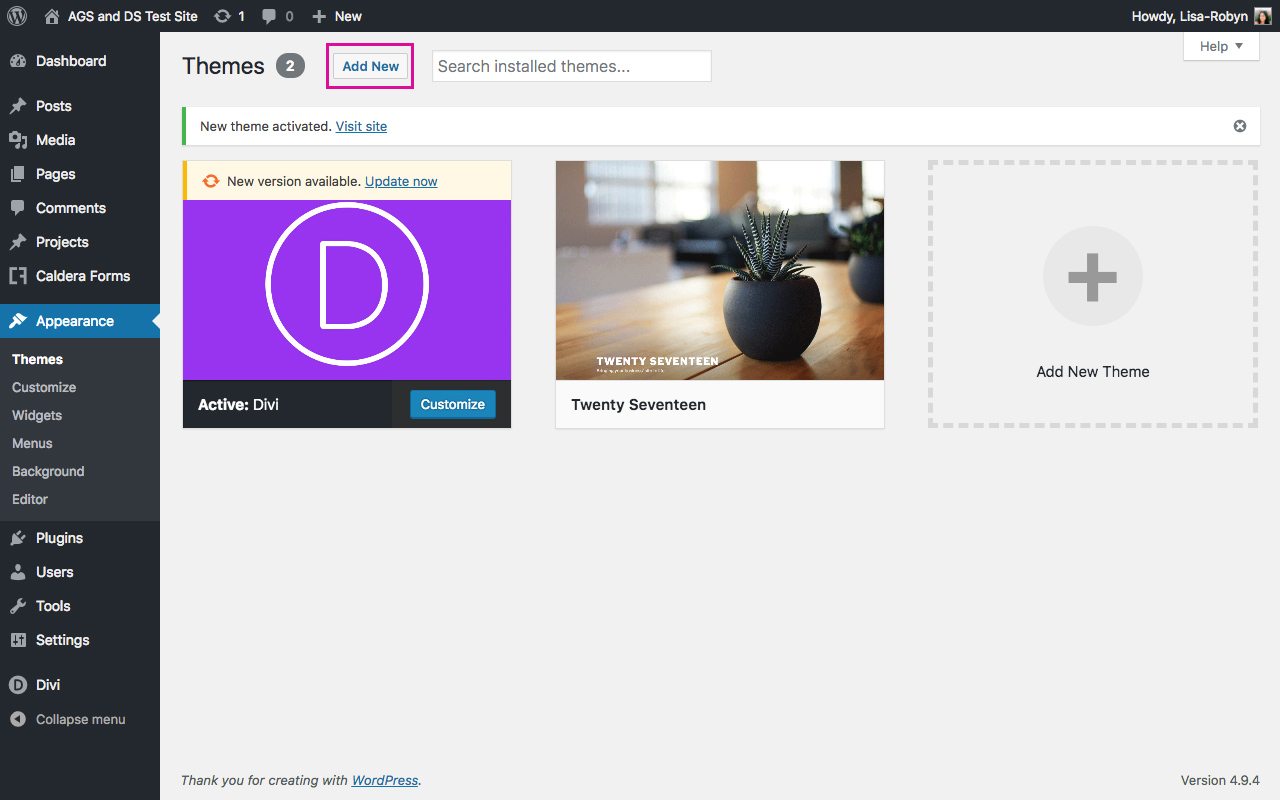Open the comments bubble icon in admin bar
The width and height of the screenshot is (1280, 800).
pos(270,16)
